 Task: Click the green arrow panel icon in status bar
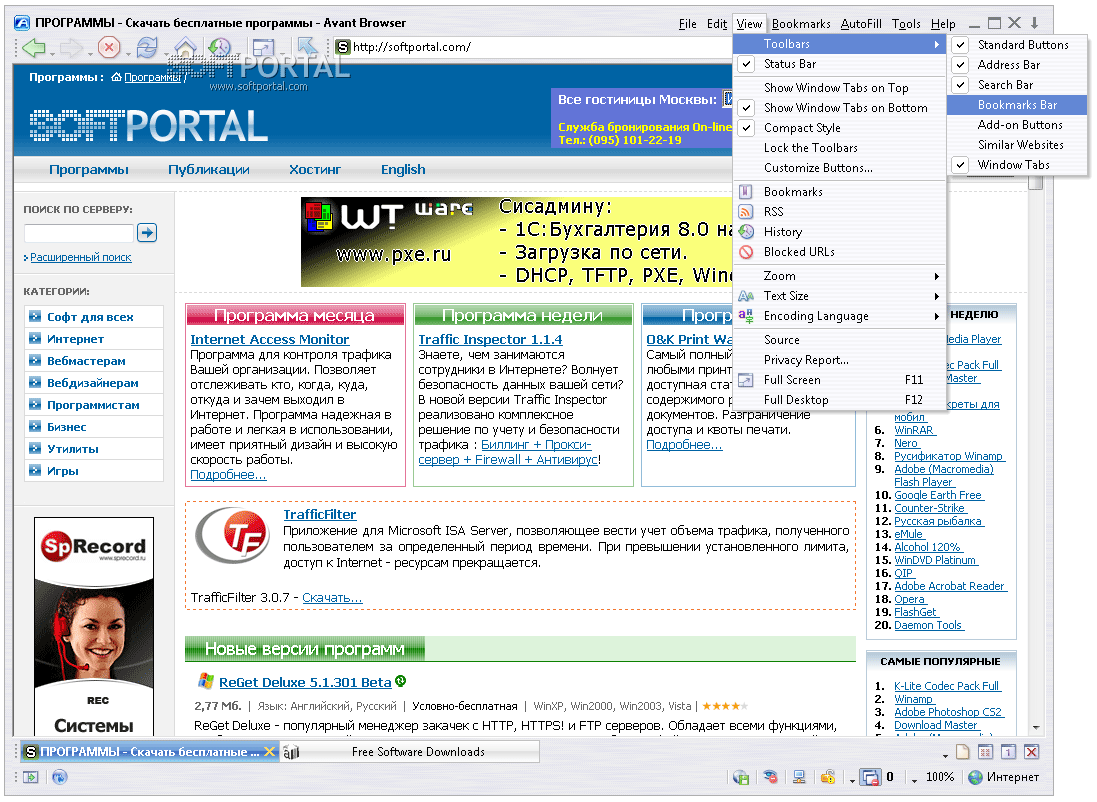(30, 777)
